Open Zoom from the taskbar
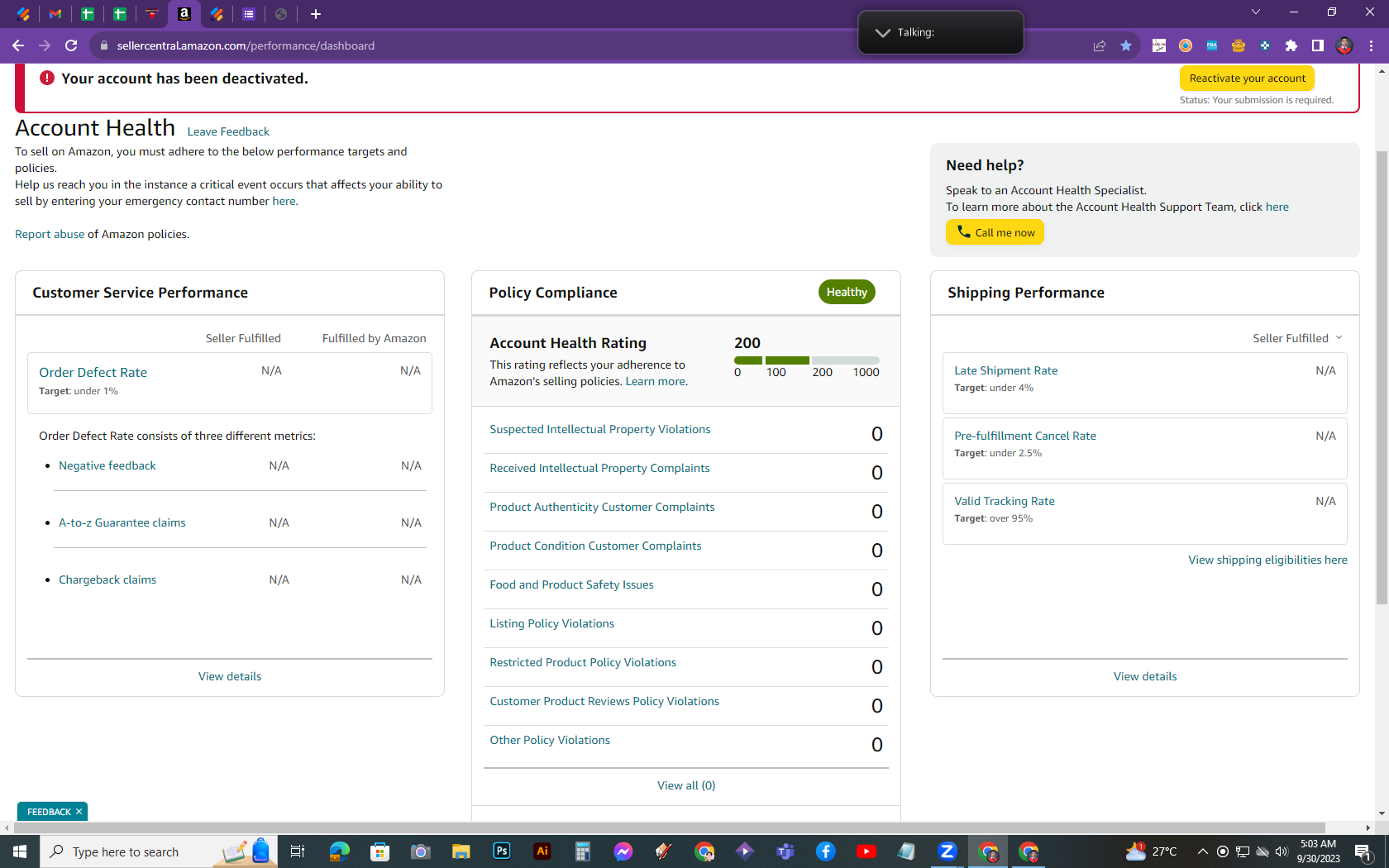 pos(947,851)
